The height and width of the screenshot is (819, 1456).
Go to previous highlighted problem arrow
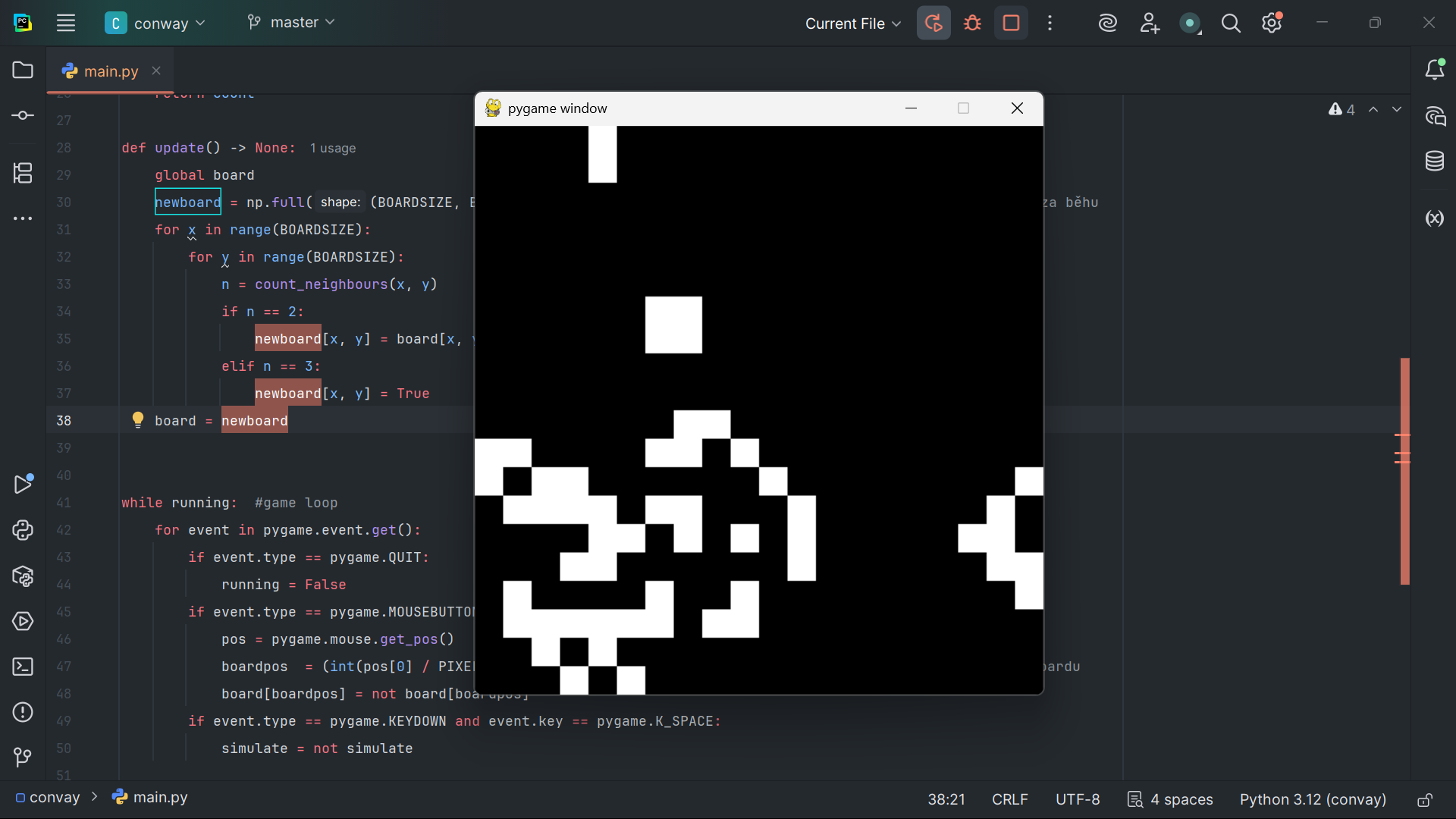point(1373,109)
